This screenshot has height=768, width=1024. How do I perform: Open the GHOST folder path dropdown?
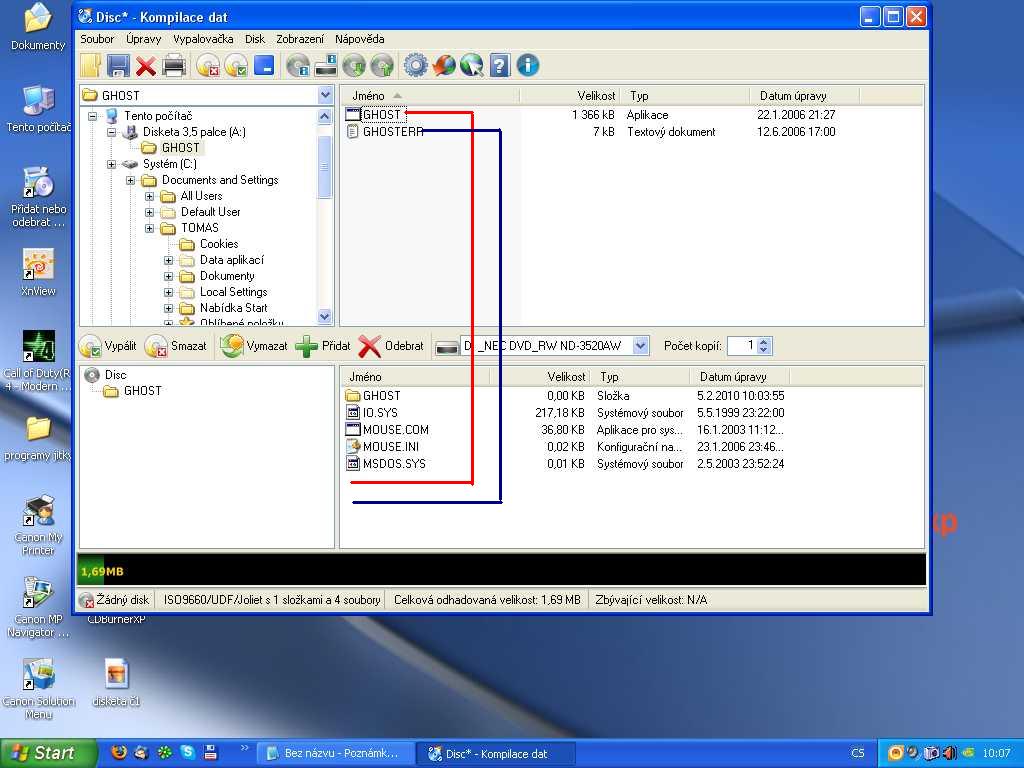coord(325,95)
